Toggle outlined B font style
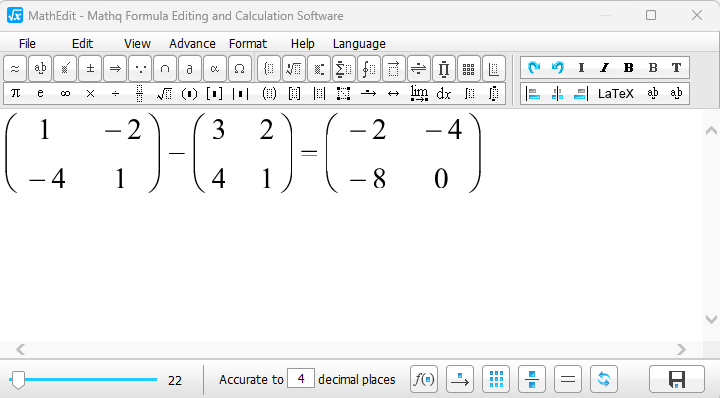Viewport: 720px width, 398px height. tap(652, 68)
